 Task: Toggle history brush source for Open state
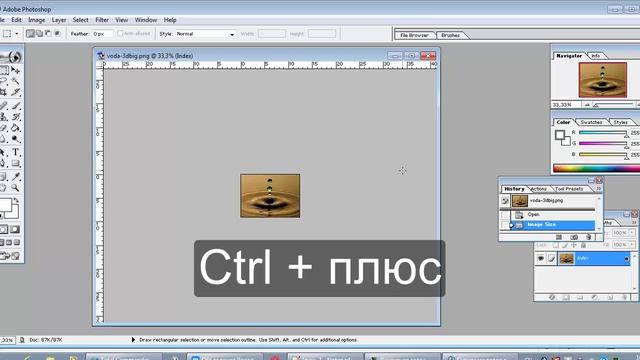click(x=505, y=215)
